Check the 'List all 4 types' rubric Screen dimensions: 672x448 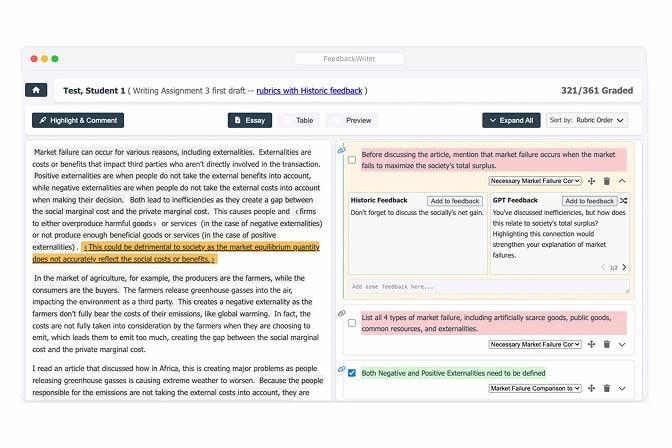(x=352, y=323)
